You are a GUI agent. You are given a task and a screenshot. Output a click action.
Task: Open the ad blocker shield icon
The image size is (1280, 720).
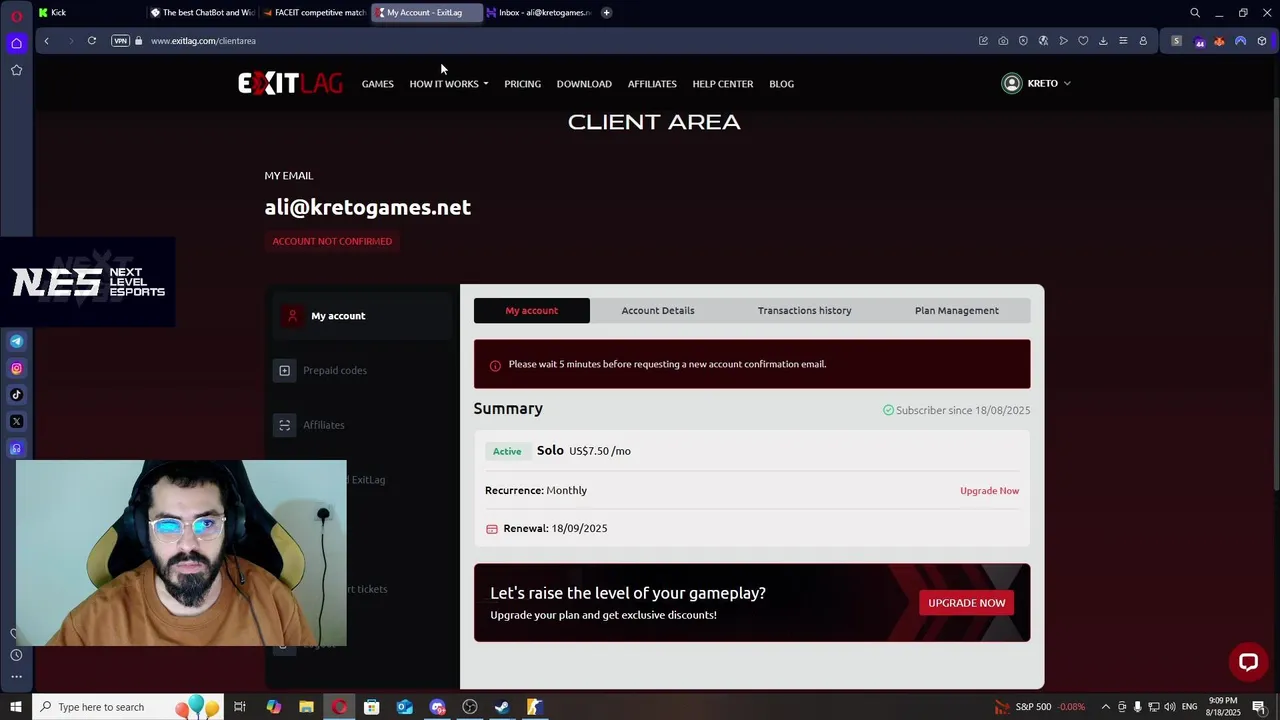1023,41
